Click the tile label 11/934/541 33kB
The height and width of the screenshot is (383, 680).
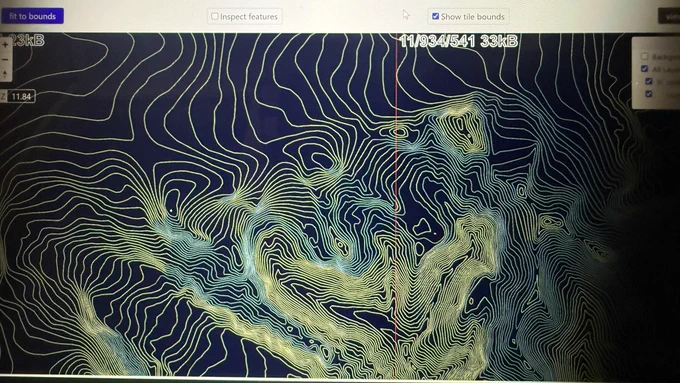(459, 42)
